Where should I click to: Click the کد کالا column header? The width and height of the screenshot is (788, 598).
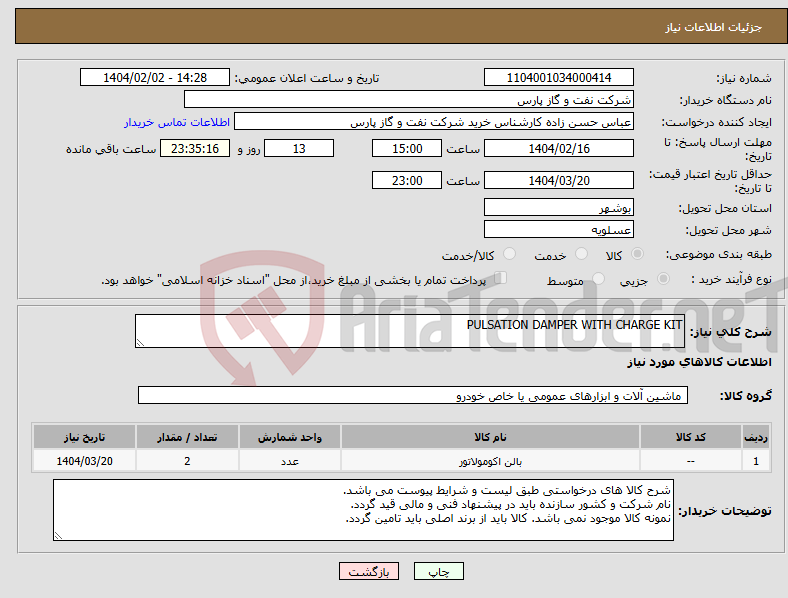click(x=691, y=437)
